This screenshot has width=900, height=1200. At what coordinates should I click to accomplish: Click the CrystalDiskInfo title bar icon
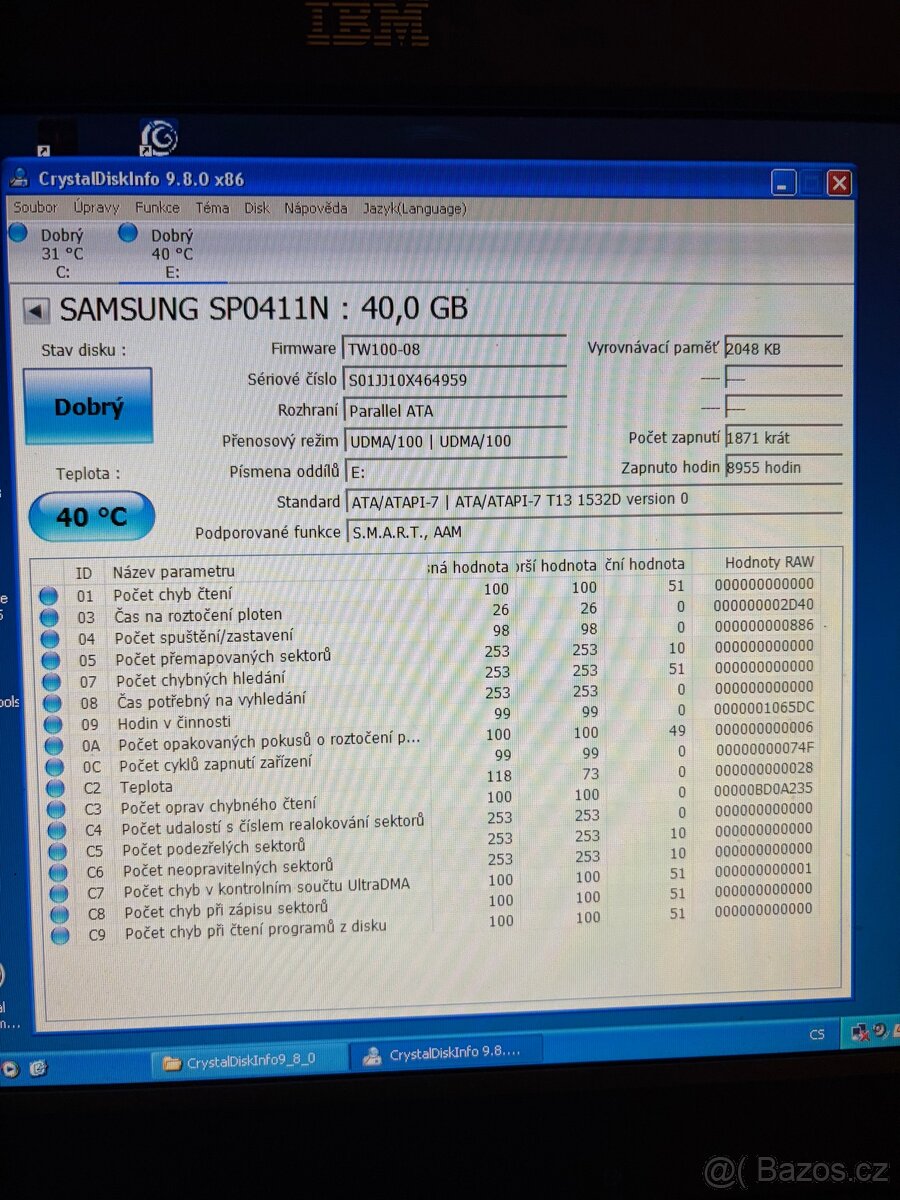pos(20,179)
